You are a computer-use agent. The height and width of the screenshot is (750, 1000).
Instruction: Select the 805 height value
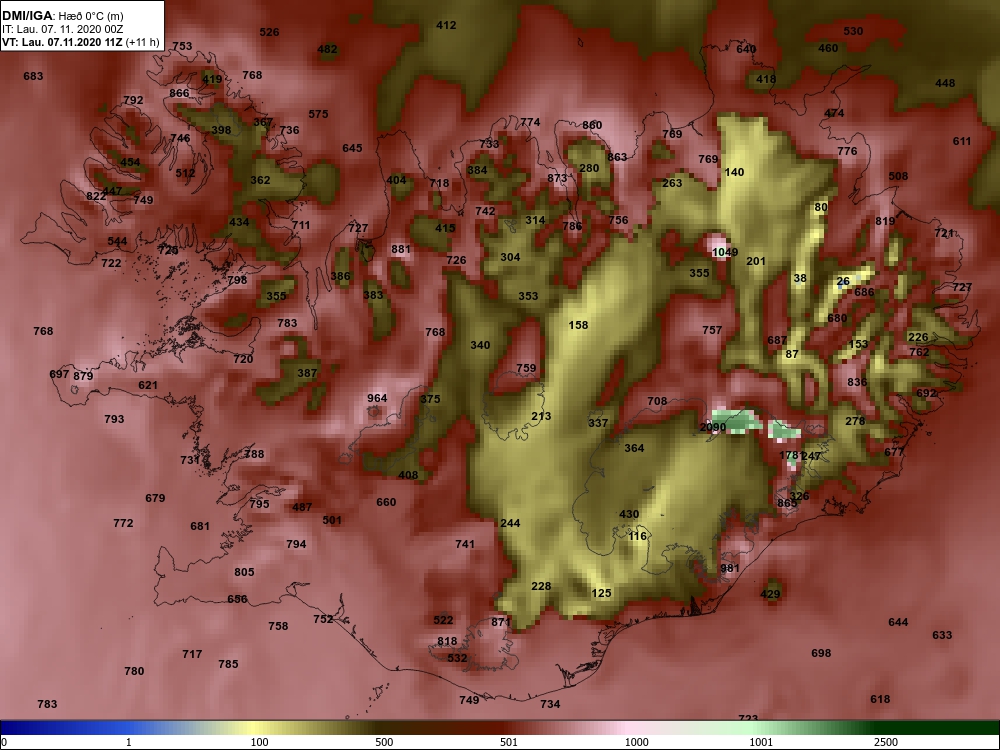pyautogui.click(x=244, y=572)
